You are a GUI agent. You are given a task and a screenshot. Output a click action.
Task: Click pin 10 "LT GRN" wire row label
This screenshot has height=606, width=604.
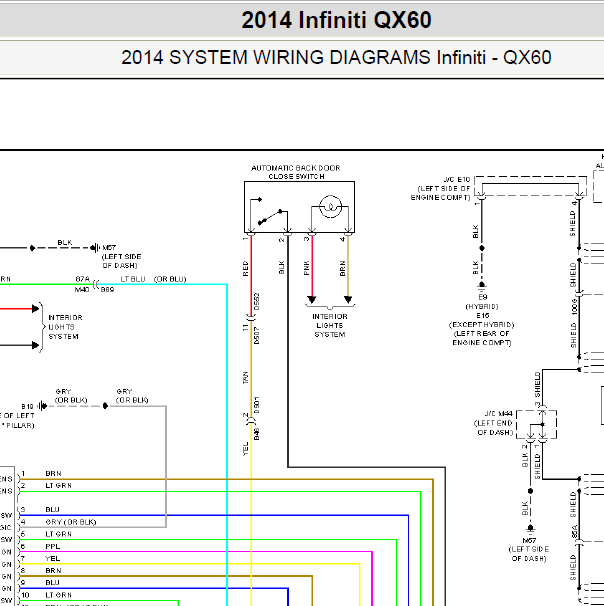tap(58, 595)
